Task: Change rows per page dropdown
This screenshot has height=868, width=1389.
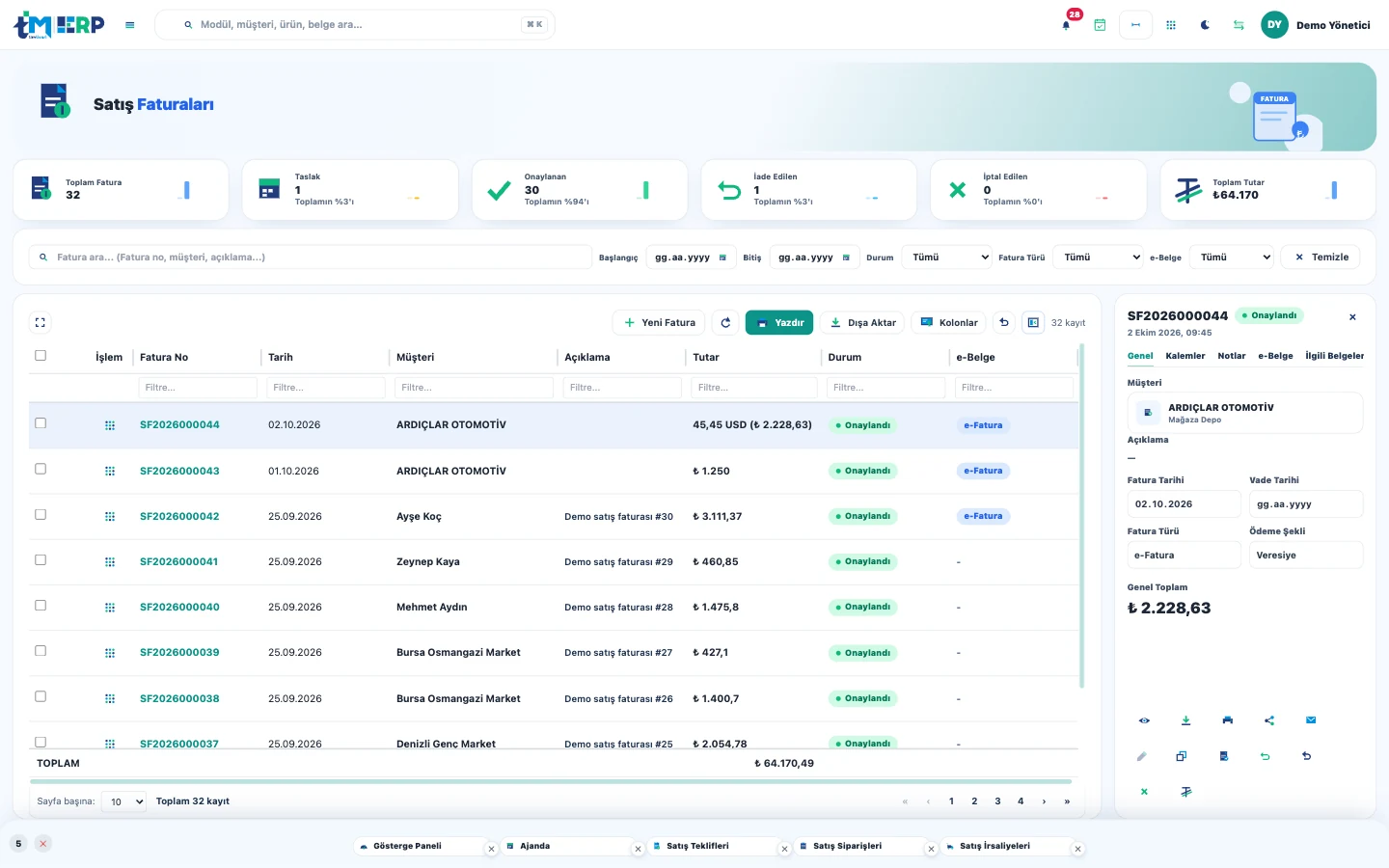Action: pyautogui.click(x=123, y=801)
